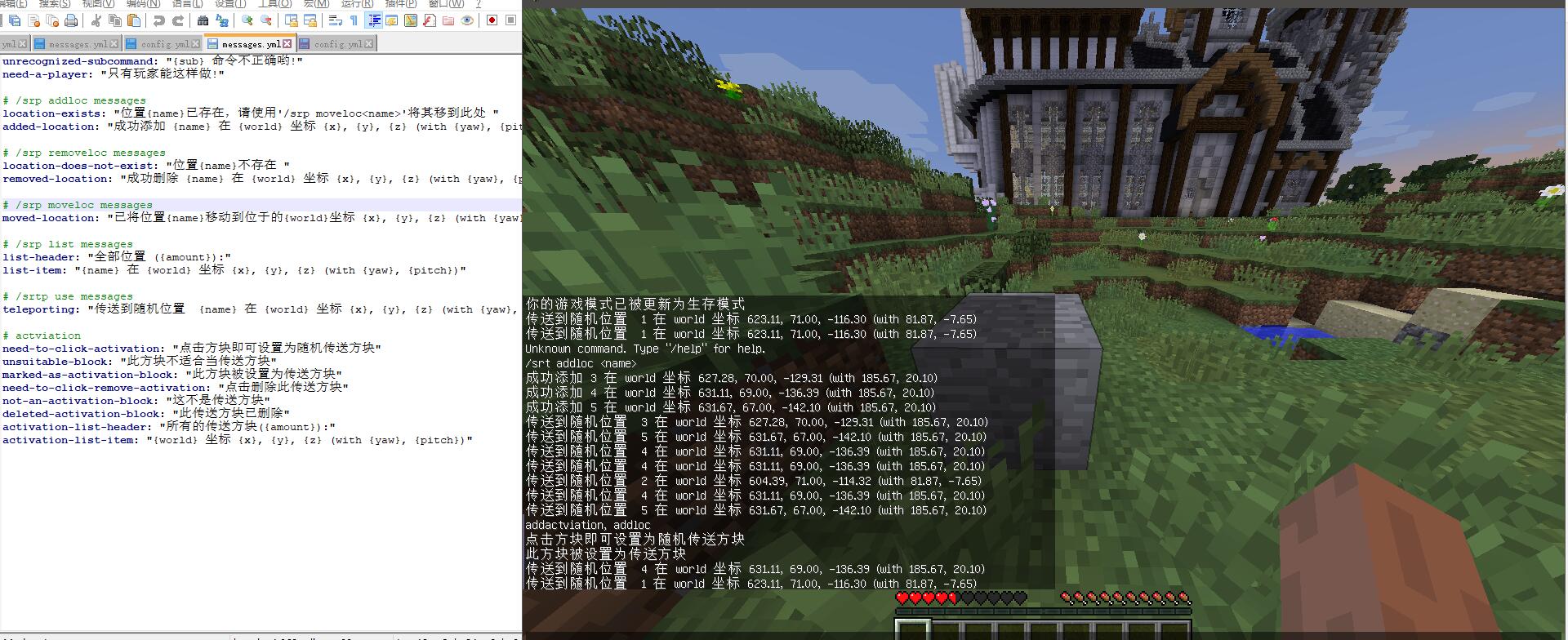Open the 窗口(W) menu
Screen dimensions: 1568x640
click(x=446, y=4)
